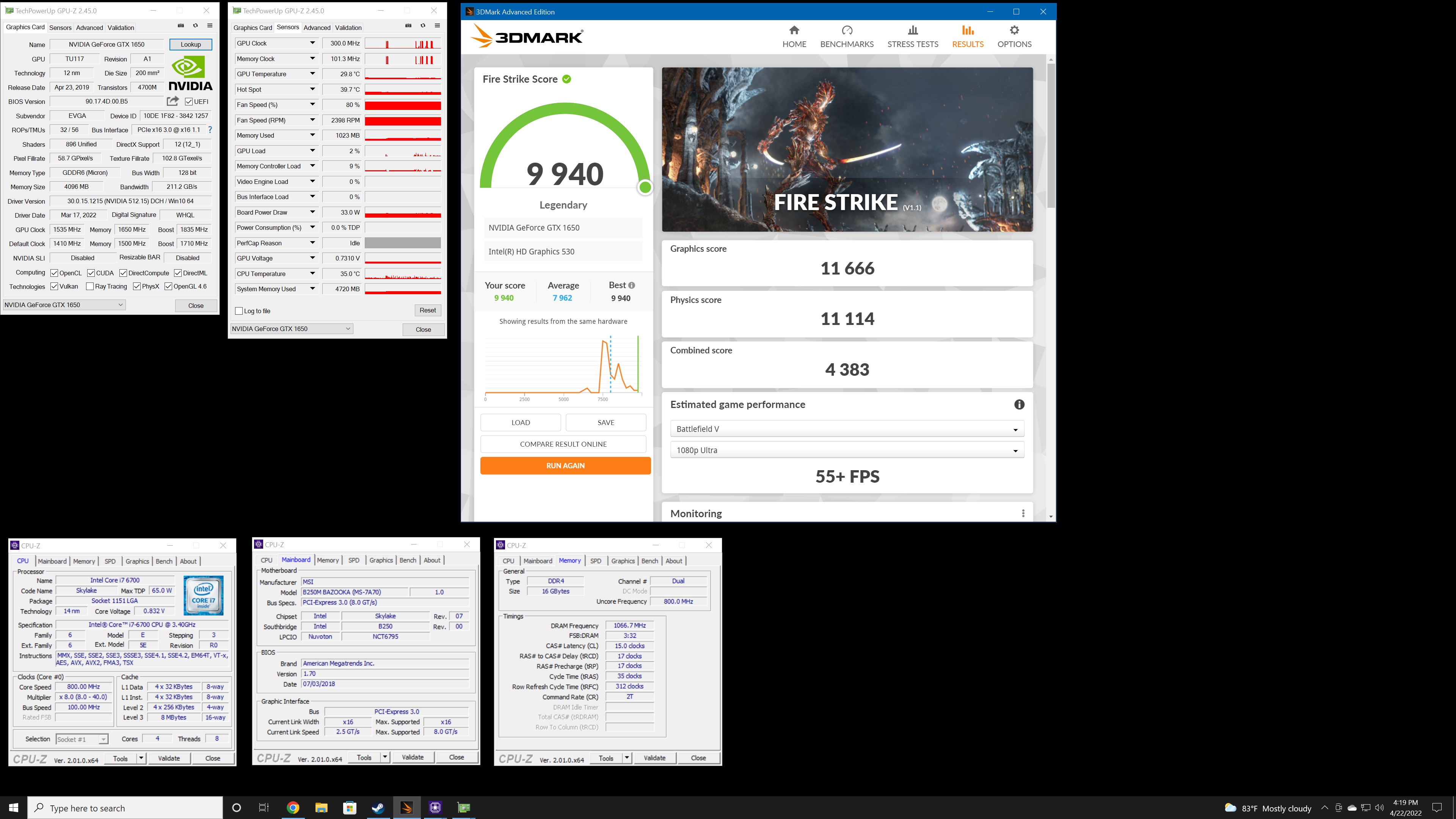
Task: Expand the GPU Clock sensor dropdown
Action: [x=312, y=43]
